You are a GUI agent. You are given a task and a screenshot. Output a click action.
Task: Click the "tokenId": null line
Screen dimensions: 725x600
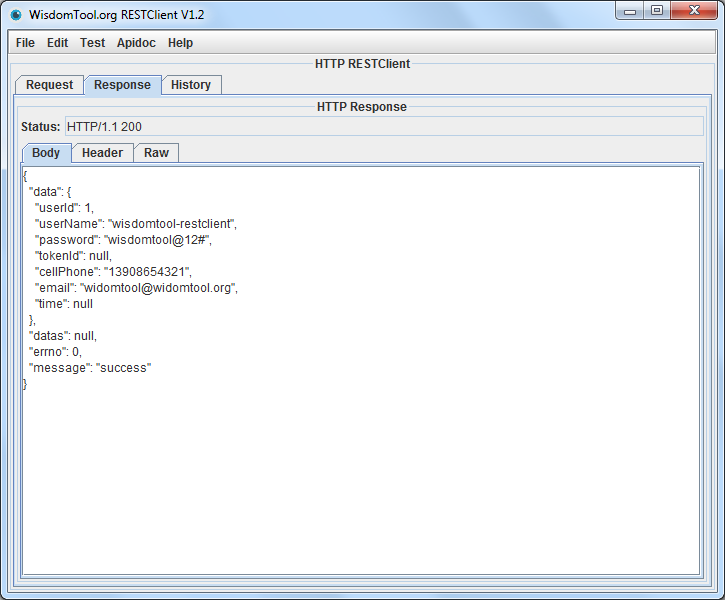[73, 256]
